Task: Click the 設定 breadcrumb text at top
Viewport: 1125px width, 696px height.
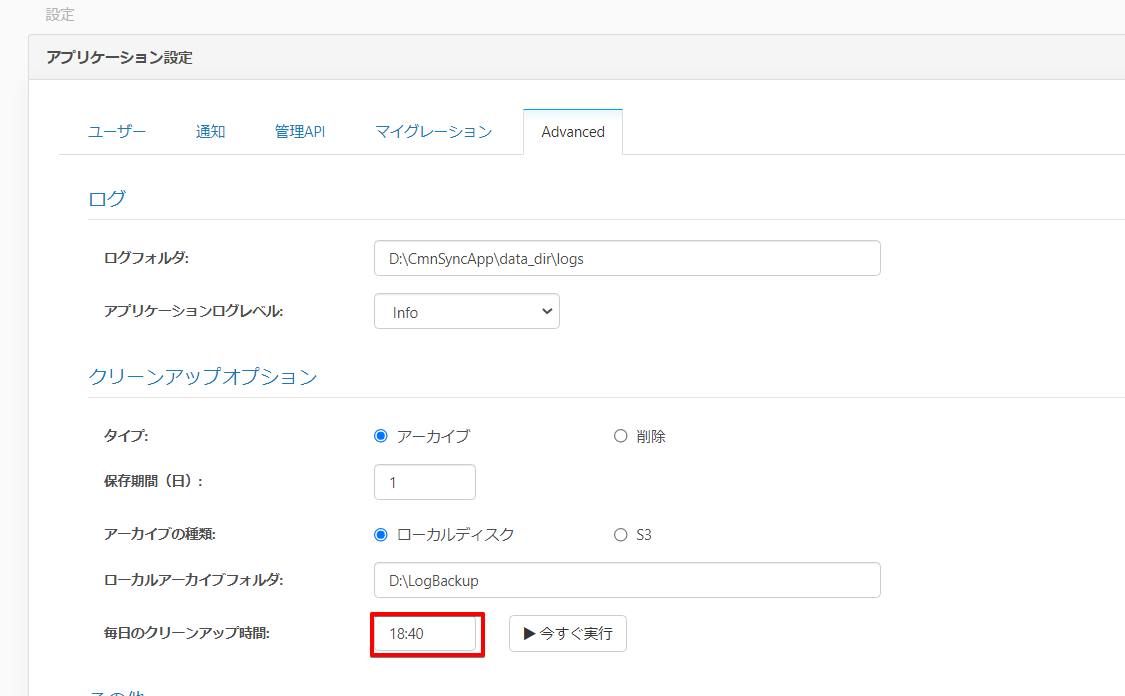Action: pos(60,15)
